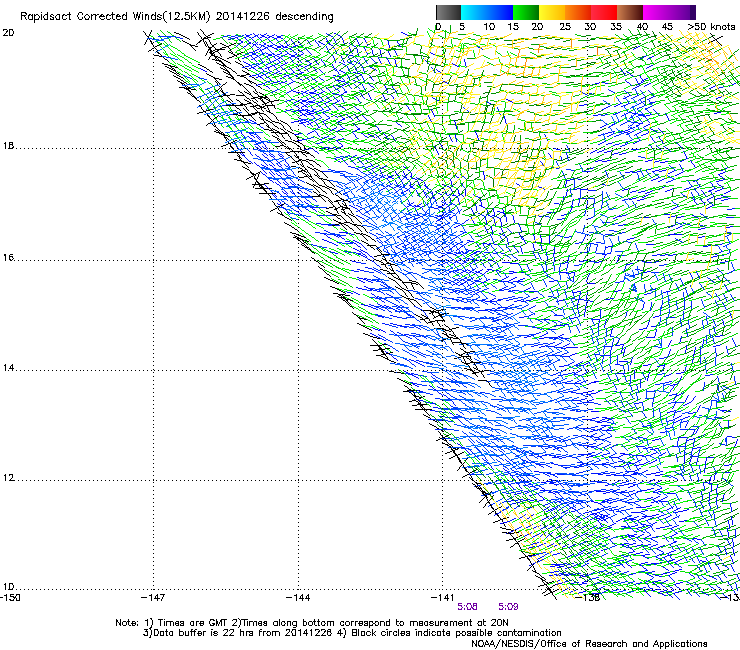Click the '35' legend scale label

pyautogui.click(x=616, y=27)
